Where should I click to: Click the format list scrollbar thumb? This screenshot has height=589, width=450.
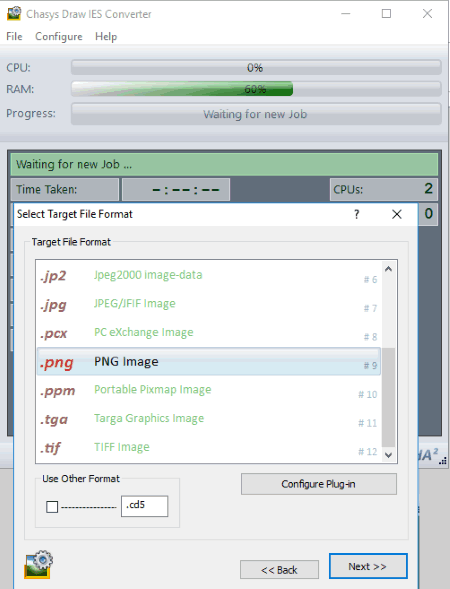coord(388,397)
